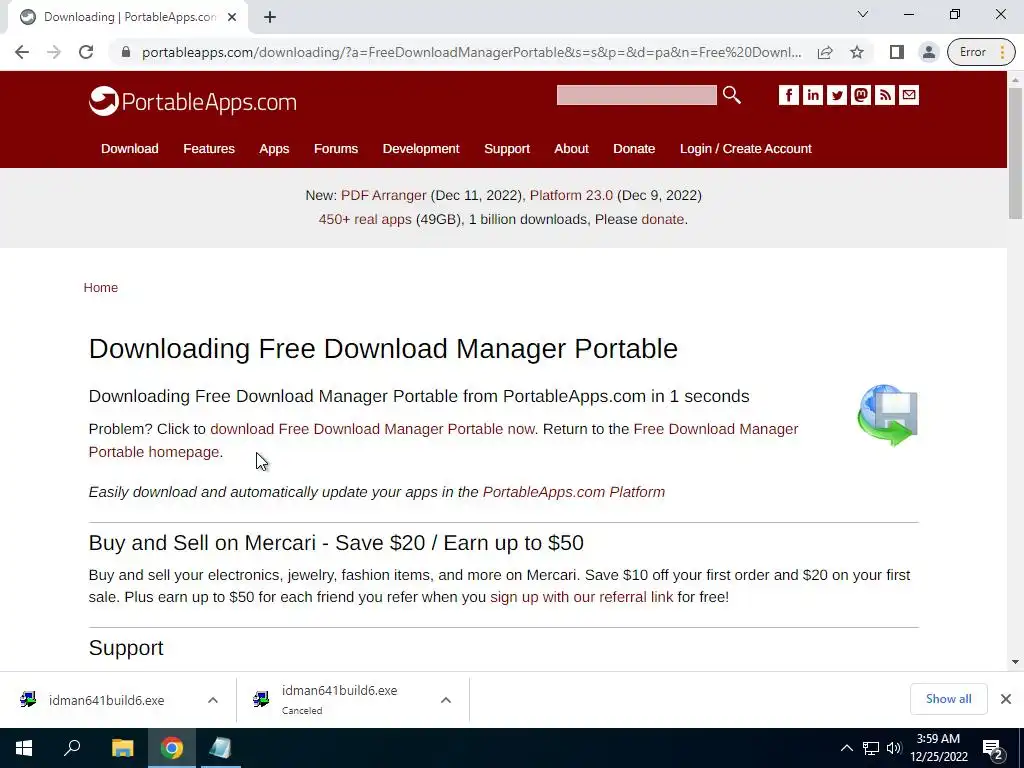Image resolution: width=1024 pixels, height=768 pixels.
Task: Click sign up with our referral link
Action: point(581,598)
